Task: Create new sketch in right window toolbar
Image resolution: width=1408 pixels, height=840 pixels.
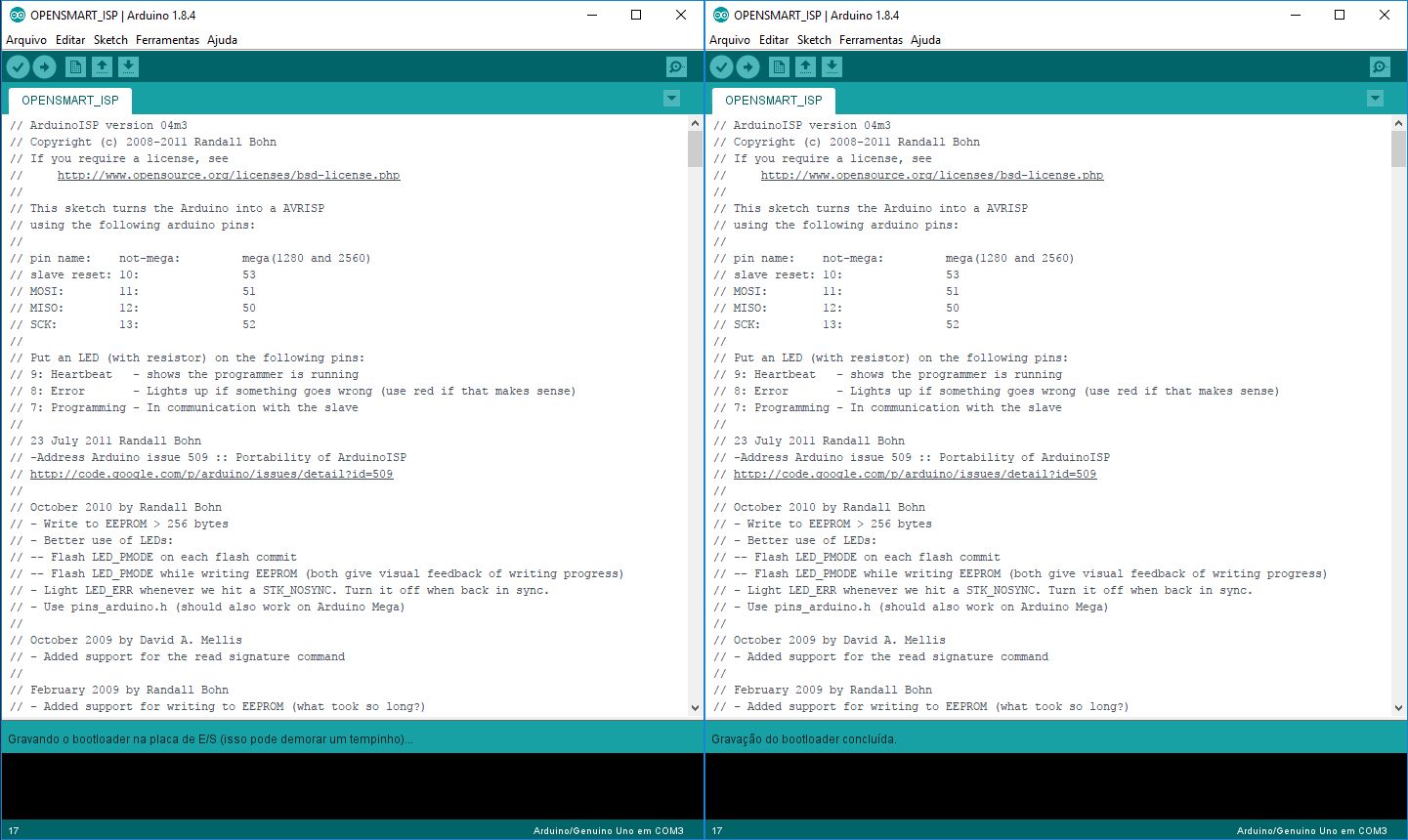Action: [779, 66]
